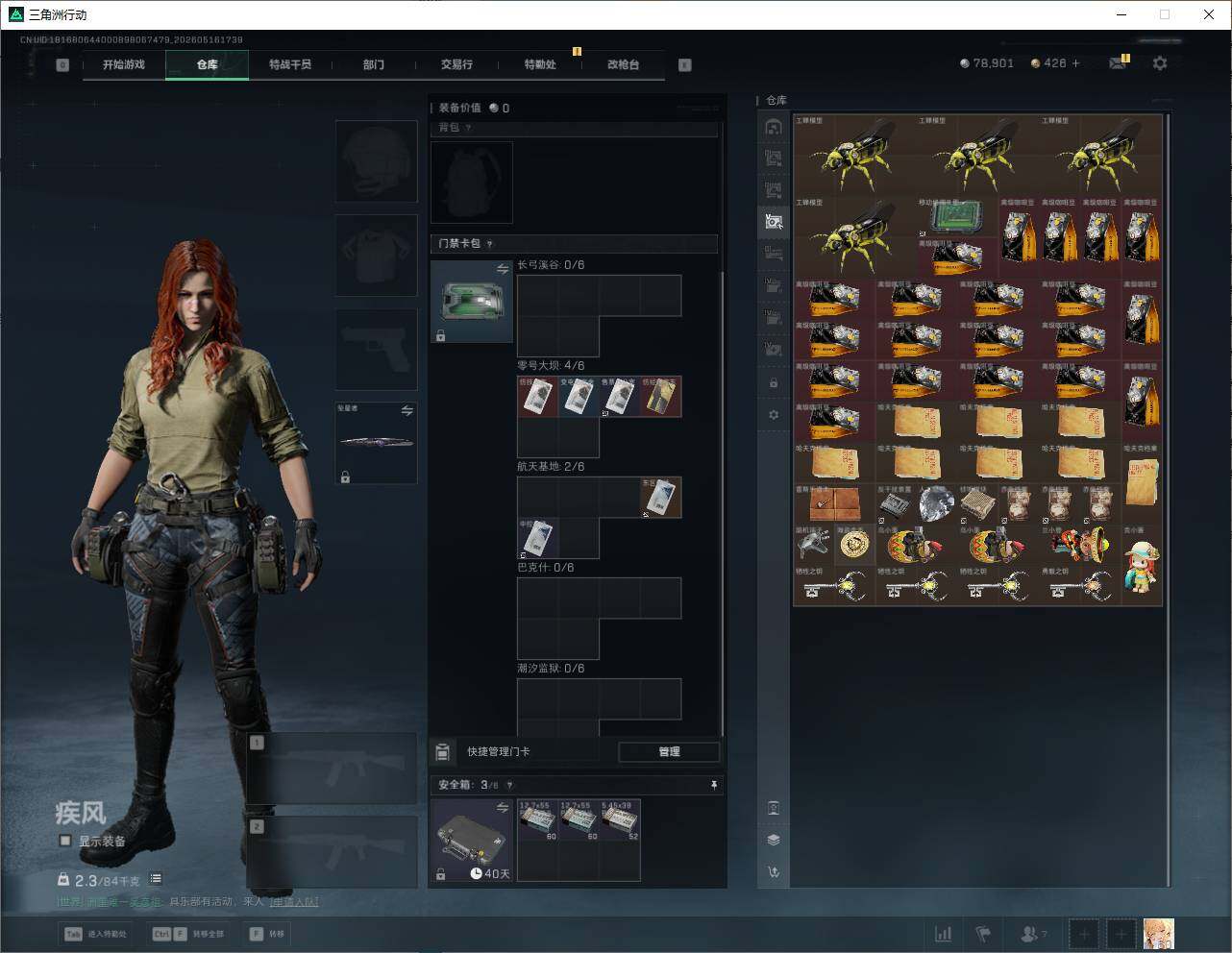Open the statistics bar chart icon

pos(944,934)
